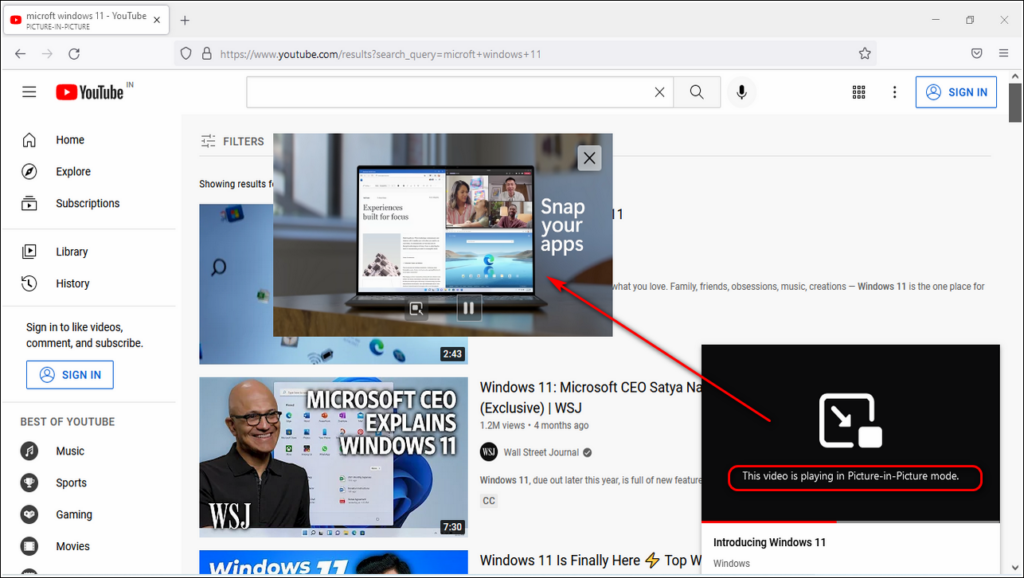
Task: Open the YouTube hamburger guide menu
Action: coord(29,92)
